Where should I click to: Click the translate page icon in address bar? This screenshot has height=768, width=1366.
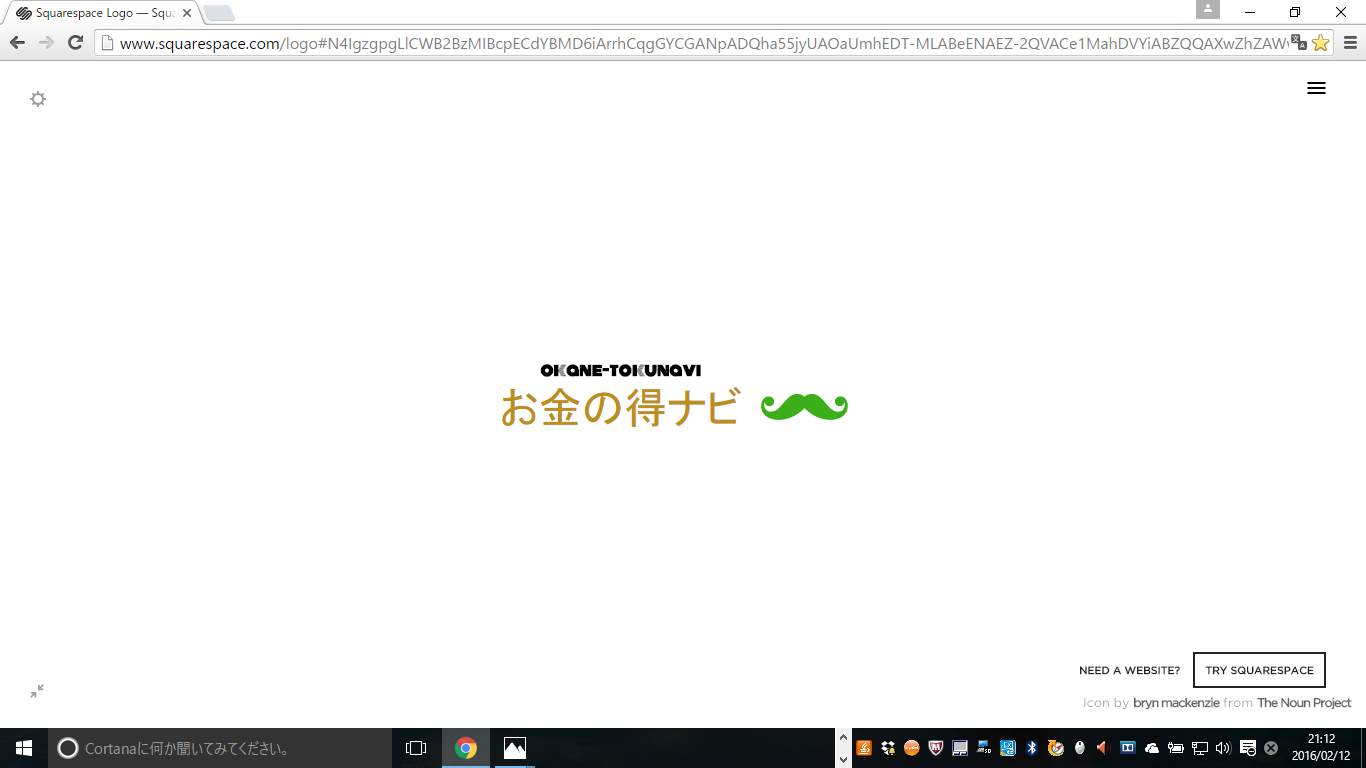point(1298,42)
